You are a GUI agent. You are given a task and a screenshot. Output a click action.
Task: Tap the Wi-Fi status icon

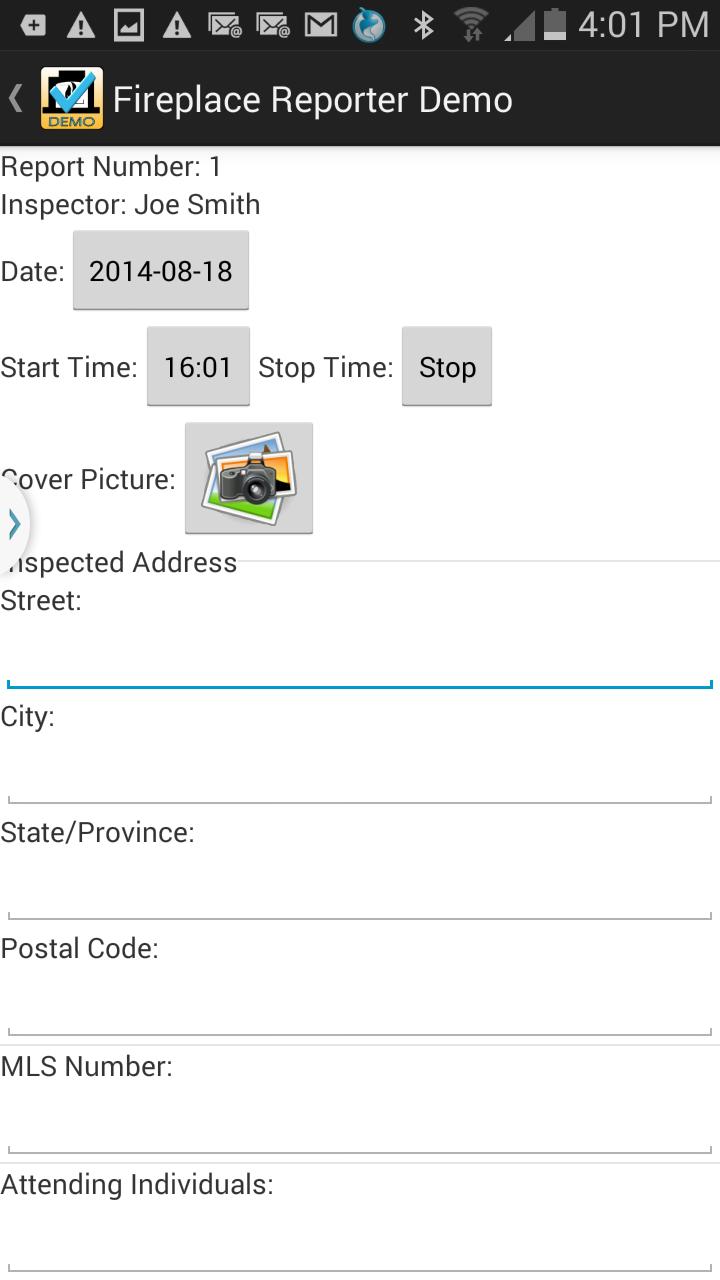tap(470, 25)
